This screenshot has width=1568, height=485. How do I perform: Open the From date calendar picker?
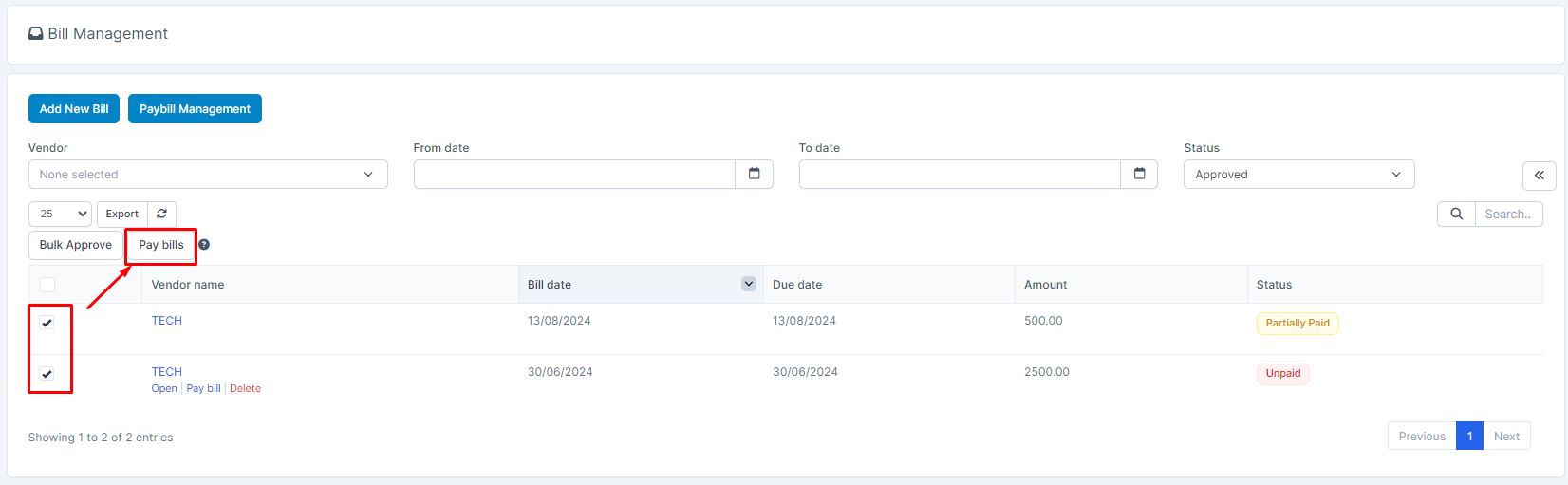point(754,174)
